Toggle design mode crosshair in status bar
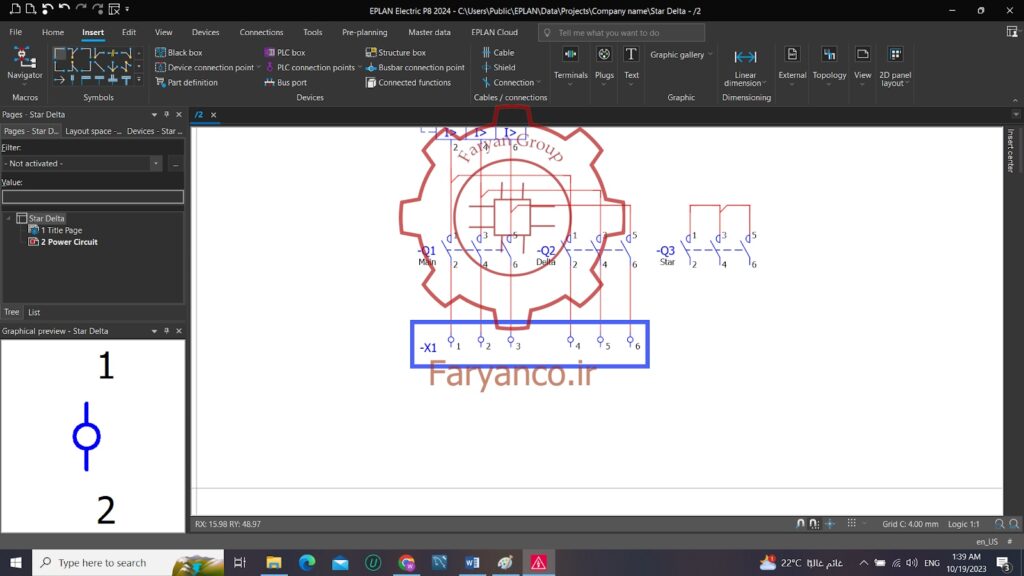 point(829,524)
